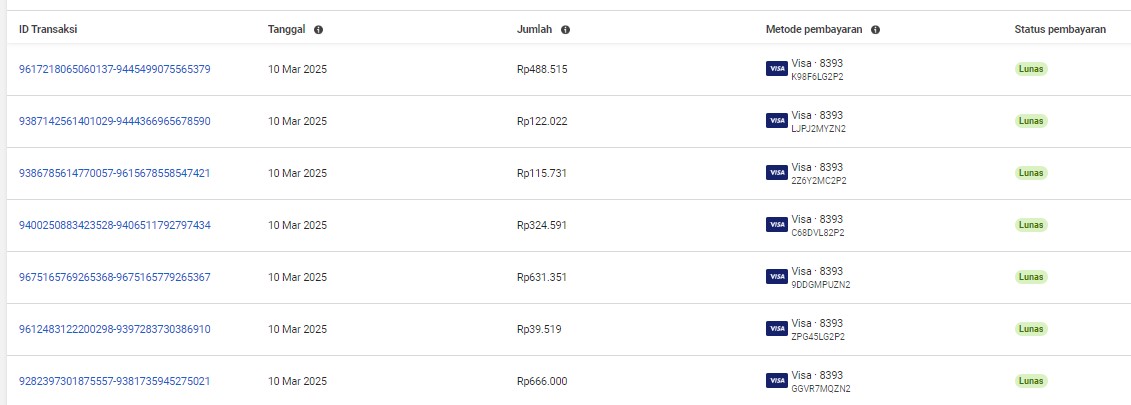Click Visa card icon for C68DVL82P2
Image resolution: width=1131 pixels, height=405 pixels.
click(x=776, y=225)
